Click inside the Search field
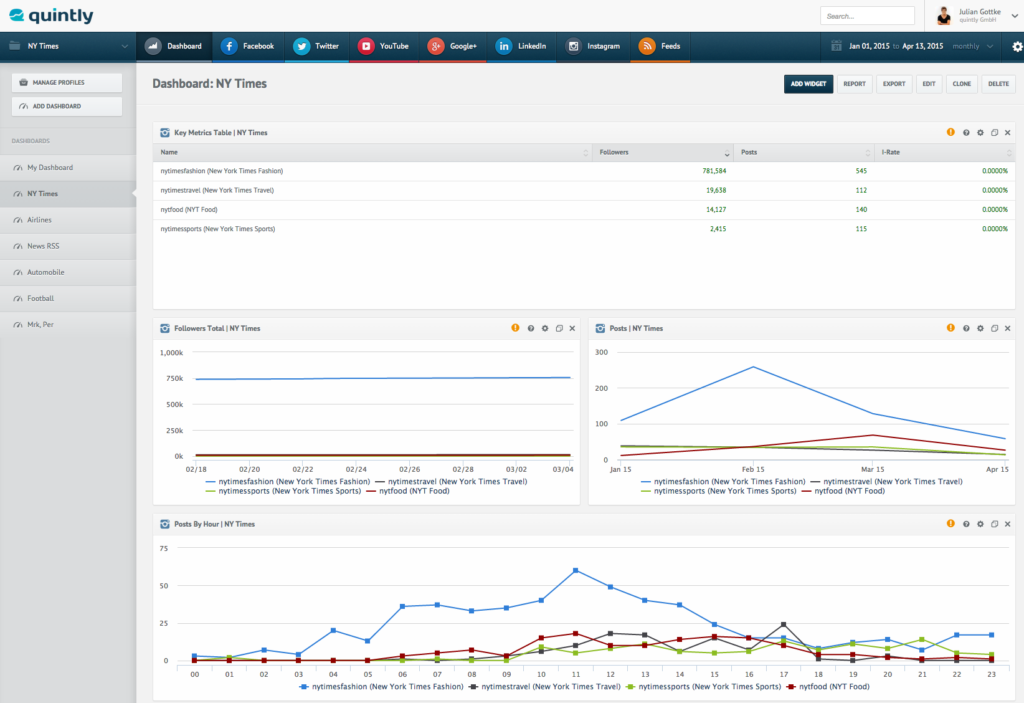Viewport: 1024px width, 703px height. coord(866,15)
